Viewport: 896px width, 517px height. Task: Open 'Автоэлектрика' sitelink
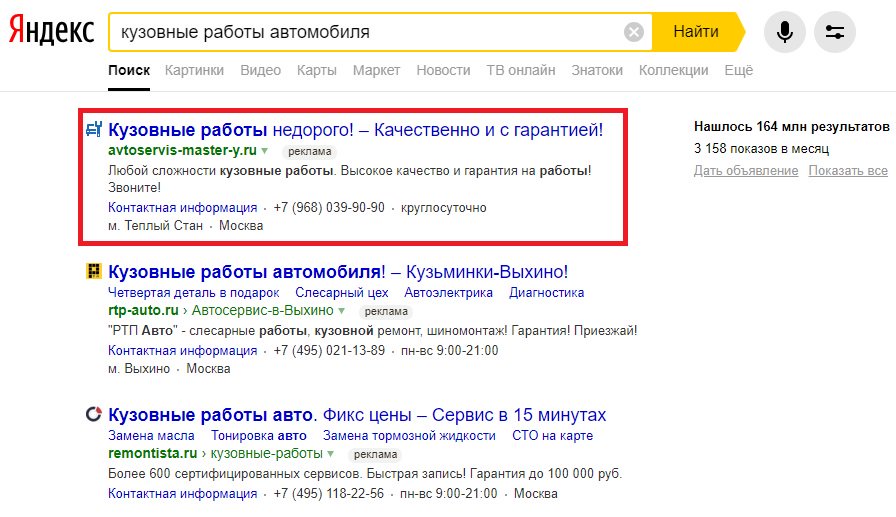[449, 292]
